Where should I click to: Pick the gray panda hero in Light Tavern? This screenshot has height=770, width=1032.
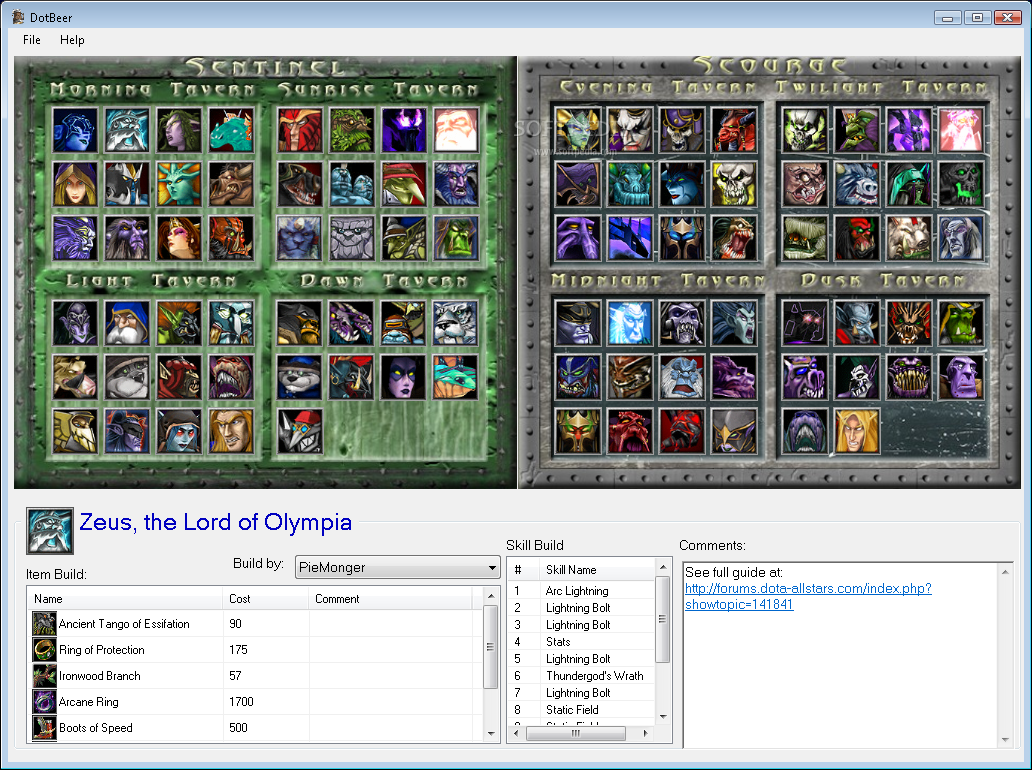[x=127, y=377]
